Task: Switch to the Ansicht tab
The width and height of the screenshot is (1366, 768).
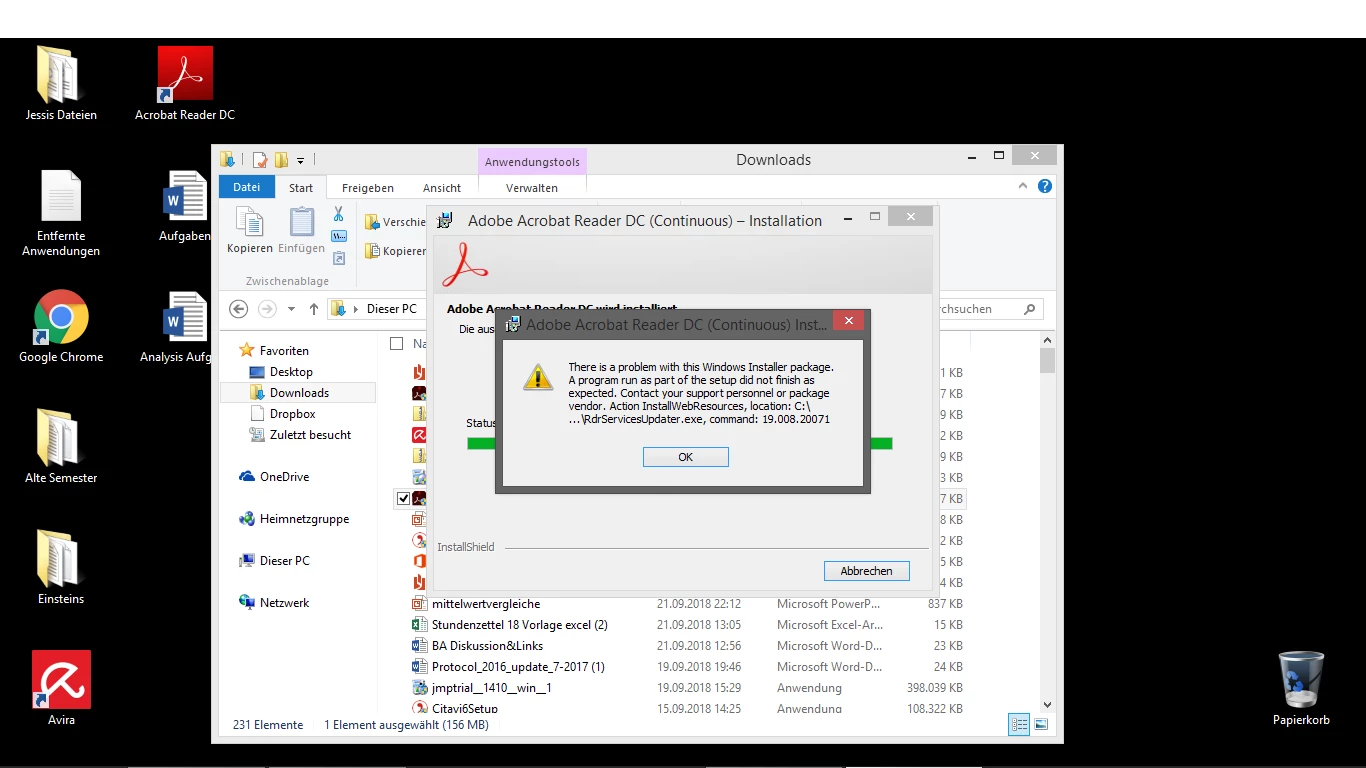Action: click(442, 188)
